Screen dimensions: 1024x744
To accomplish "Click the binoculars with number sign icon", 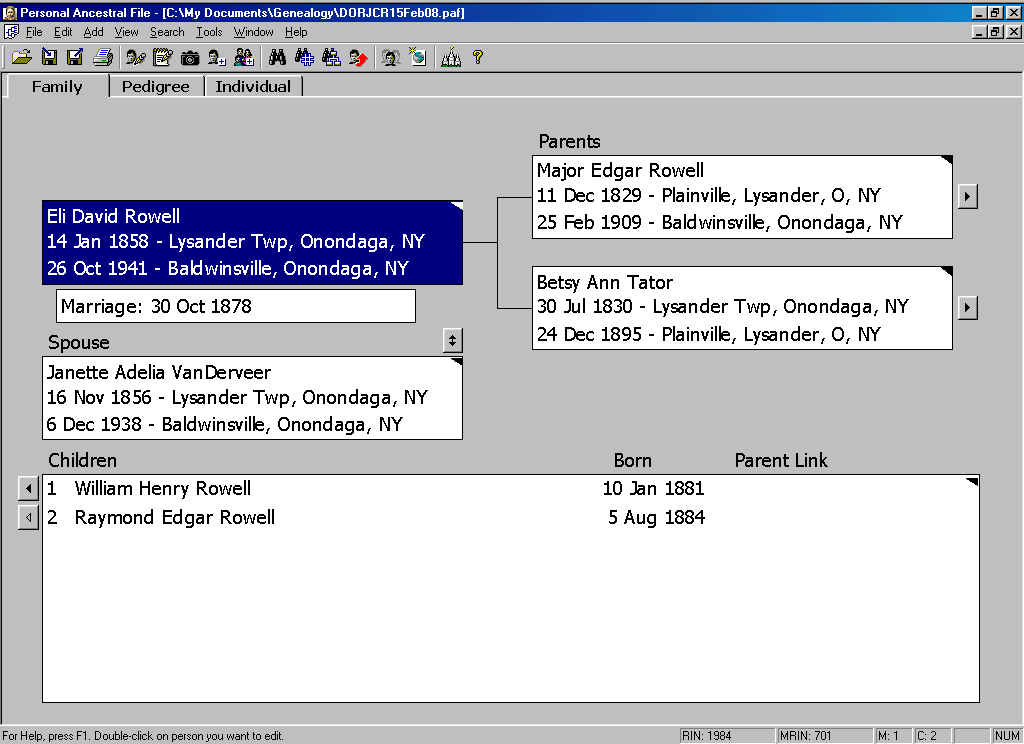I will click(304, 57).
